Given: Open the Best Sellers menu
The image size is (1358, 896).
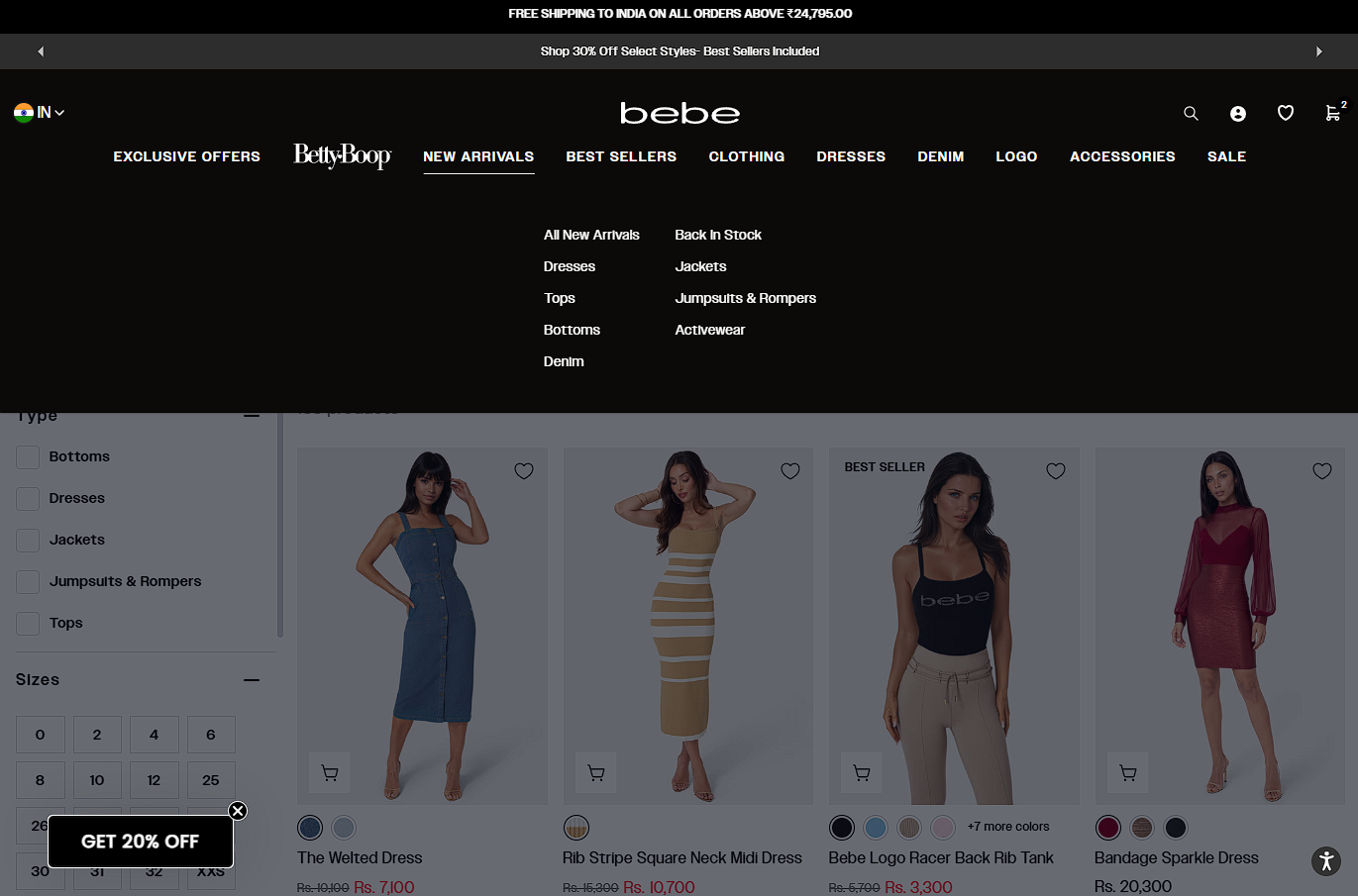Looking at the screenshot, I should (621, 156).
